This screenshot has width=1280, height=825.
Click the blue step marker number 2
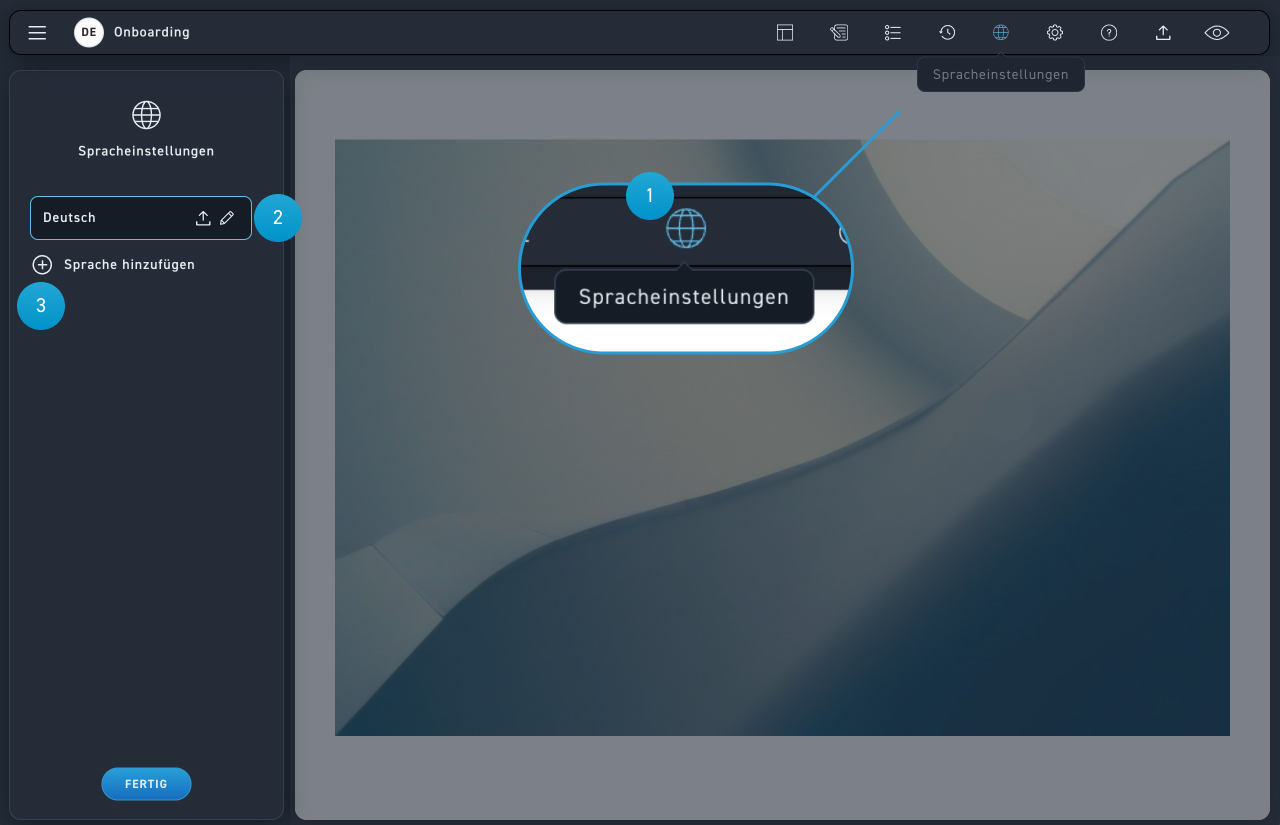[278, 218]
